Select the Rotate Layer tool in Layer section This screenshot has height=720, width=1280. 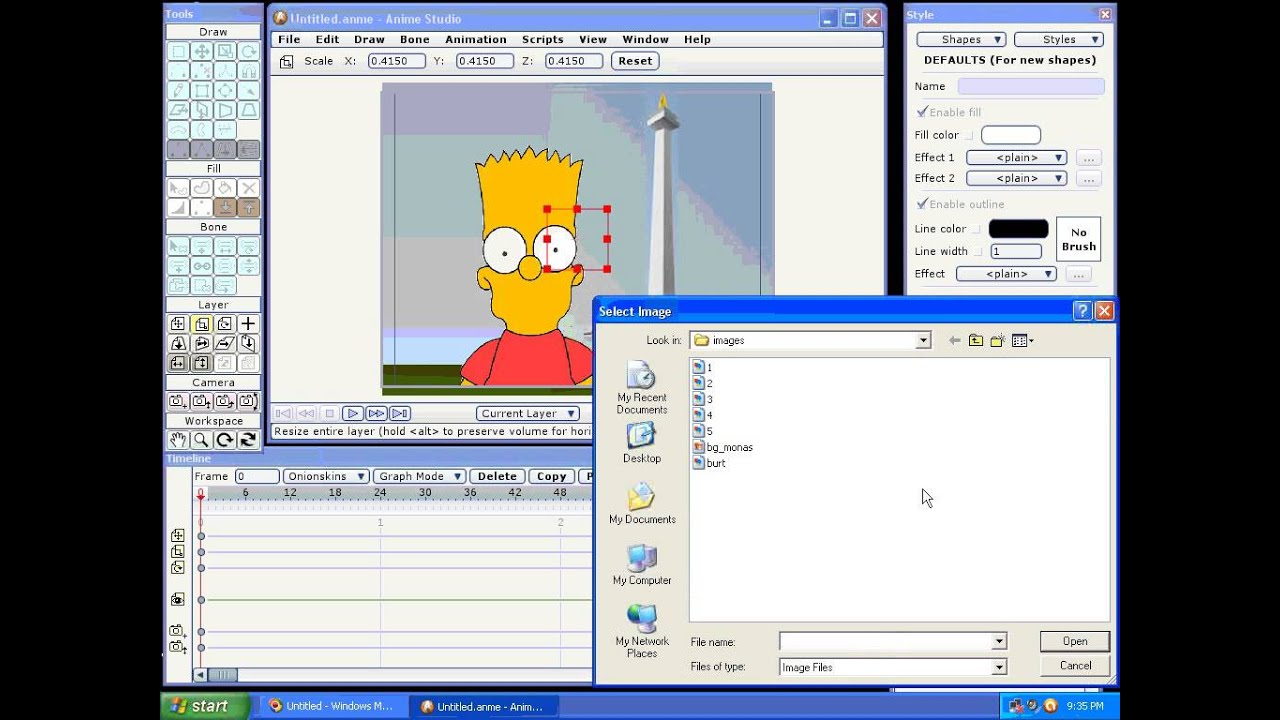click(225, 324)
